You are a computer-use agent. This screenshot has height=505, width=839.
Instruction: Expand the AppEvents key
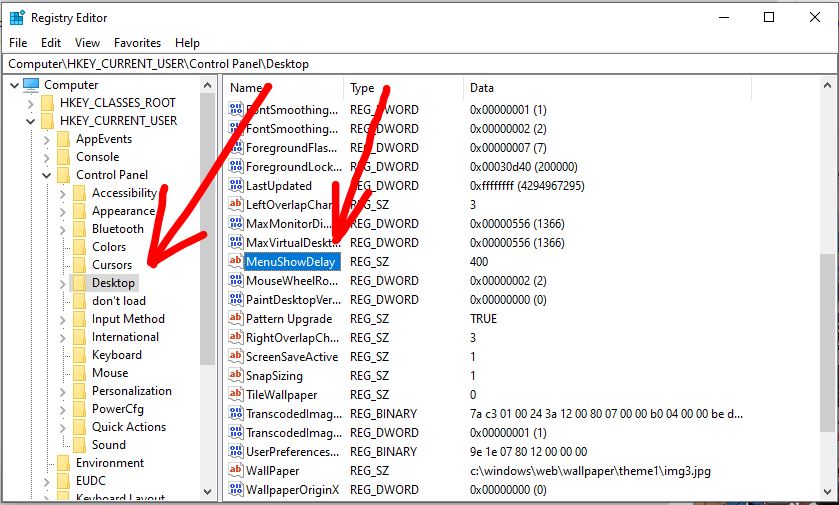point(47,140)
